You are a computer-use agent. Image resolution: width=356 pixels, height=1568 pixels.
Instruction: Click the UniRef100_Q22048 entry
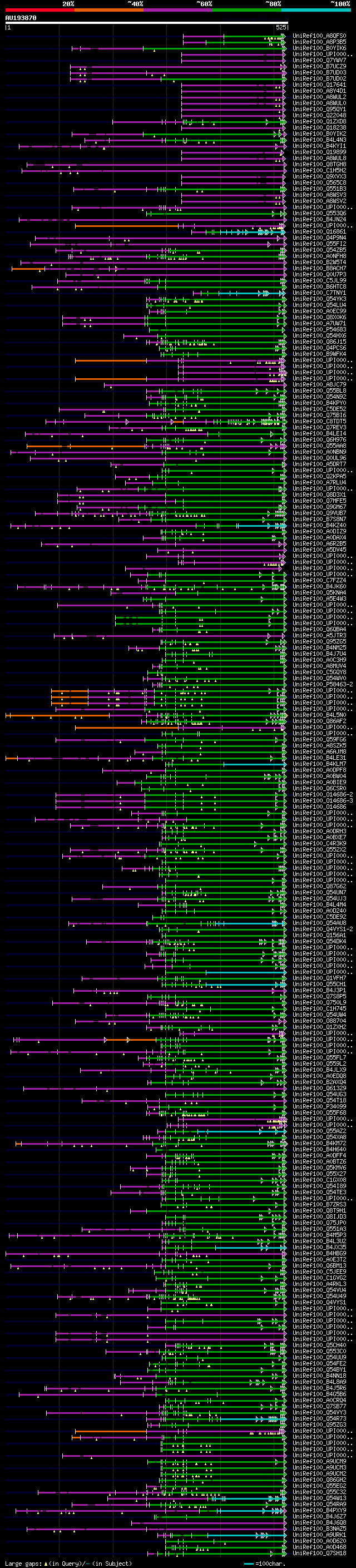click(319, 116)
